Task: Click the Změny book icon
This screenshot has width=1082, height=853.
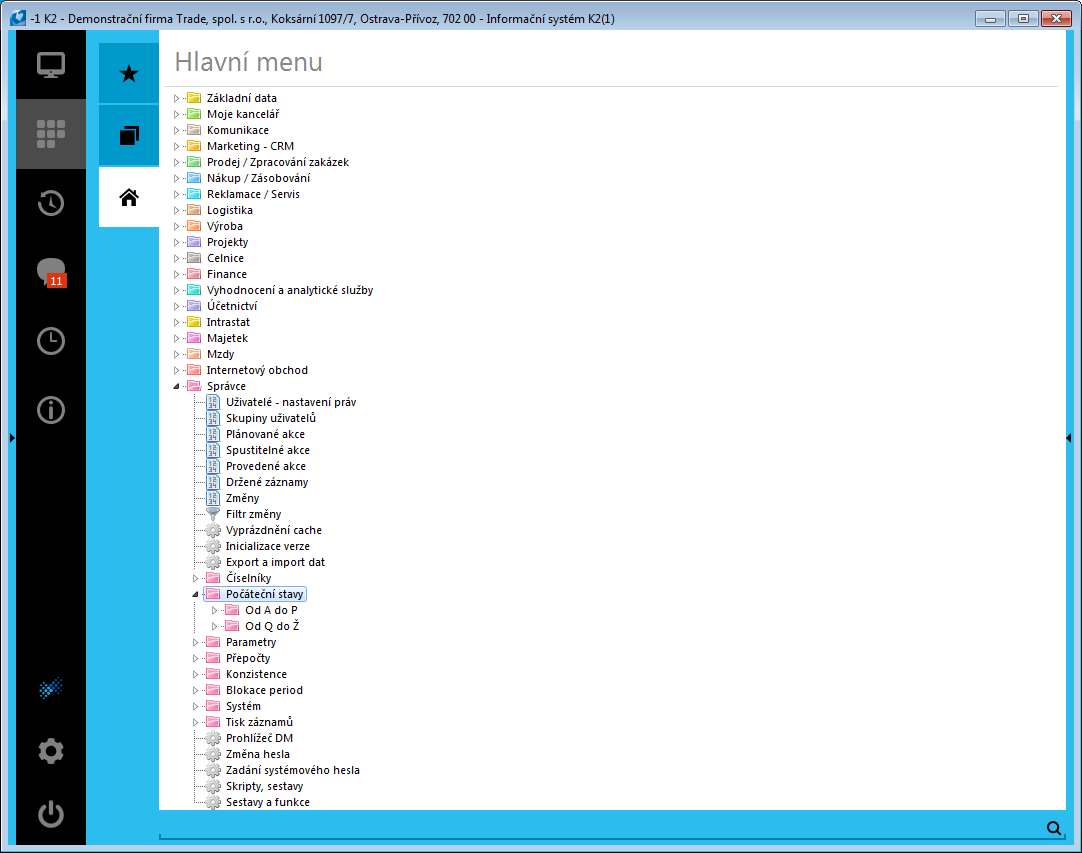Action: (213, 498)
